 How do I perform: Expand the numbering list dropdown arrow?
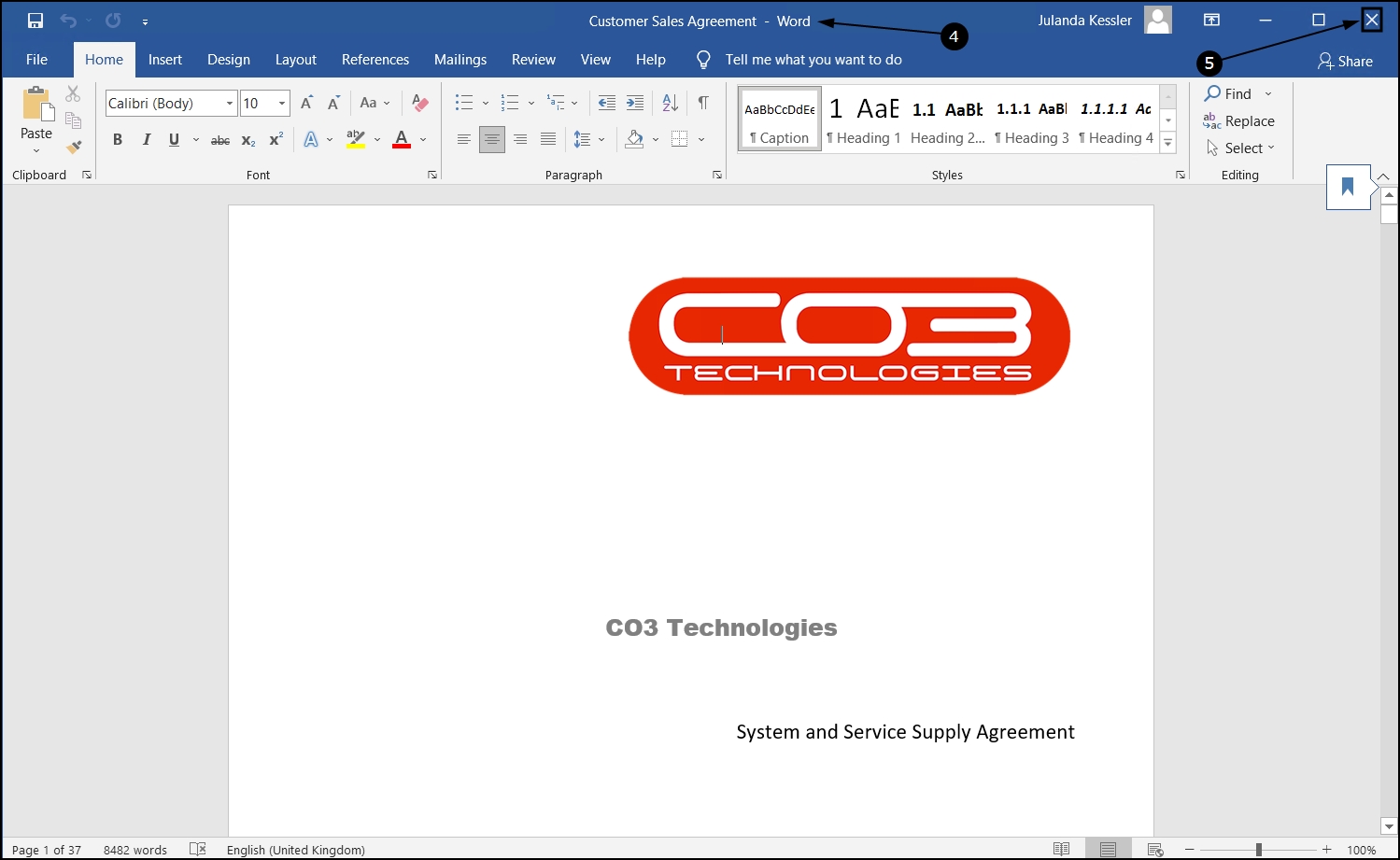coord(531,103)
